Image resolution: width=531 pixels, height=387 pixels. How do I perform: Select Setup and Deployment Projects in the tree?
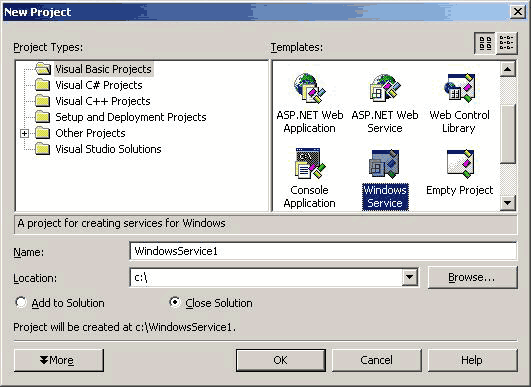click(131, 117)
